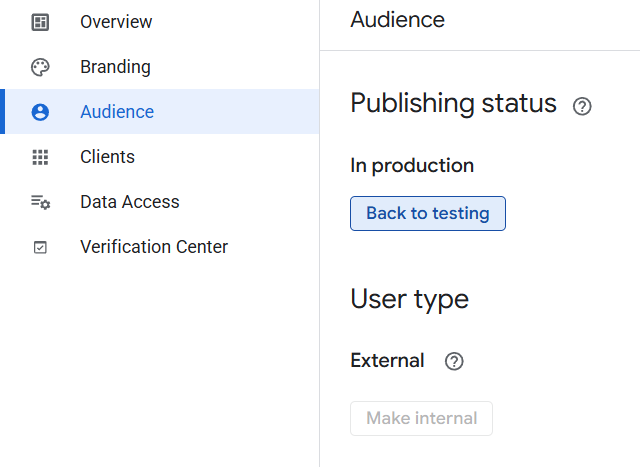640x467 pixels.
Task: Click the Clients grid icon
Action: tap(40, 157)
